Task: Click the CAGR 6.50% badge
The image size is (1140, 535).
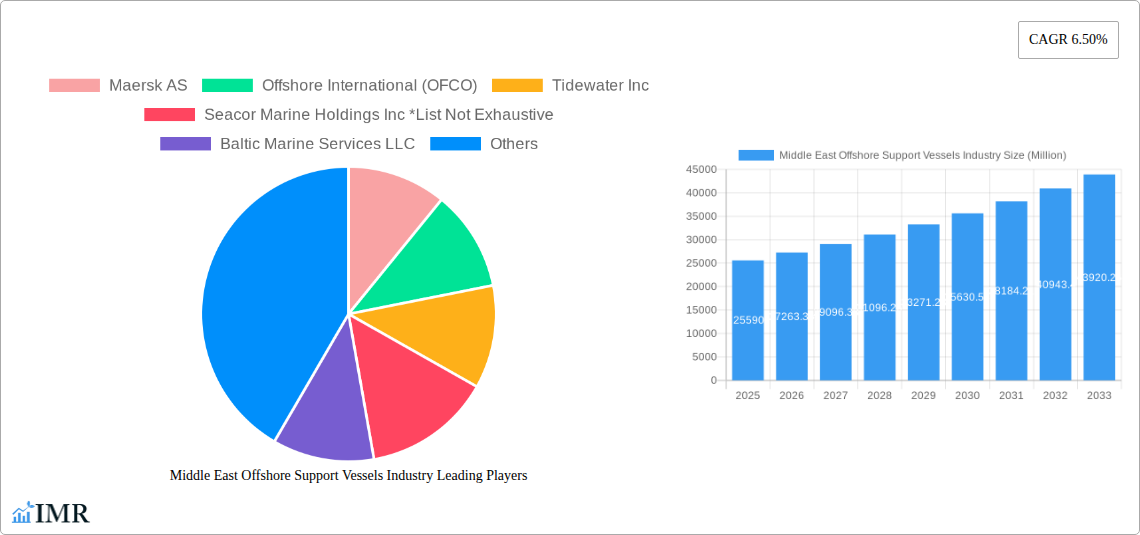Action: (x=1068, y=40)
